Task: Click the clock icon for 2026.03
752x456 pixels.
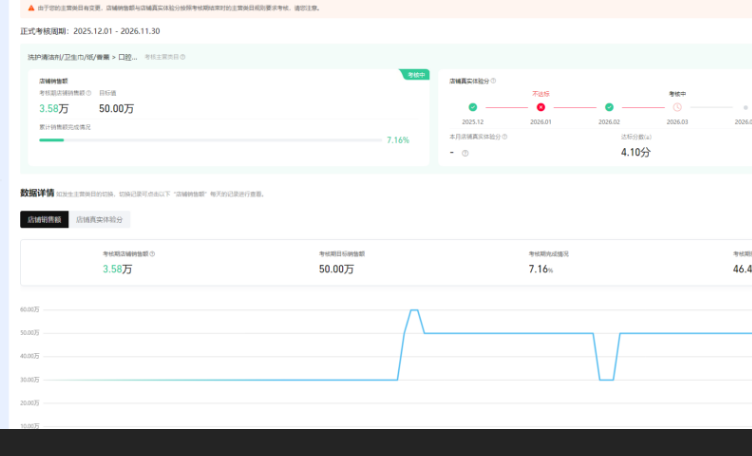Action: pyautogui.click(x=677, y=107)
